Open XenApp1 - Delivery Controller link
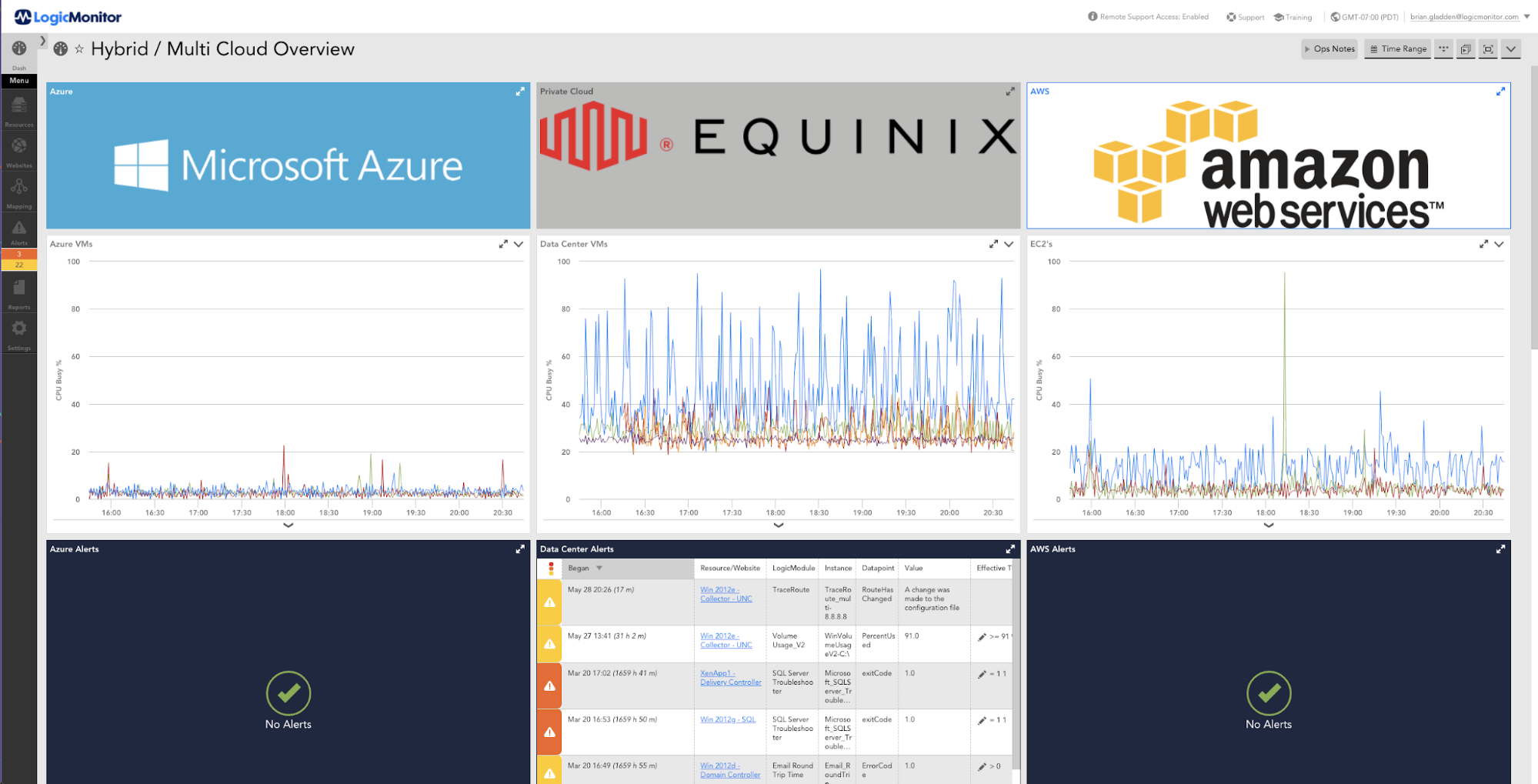Image resolution: width=1538 pixels, height=784 pixels. pos(731,678)
